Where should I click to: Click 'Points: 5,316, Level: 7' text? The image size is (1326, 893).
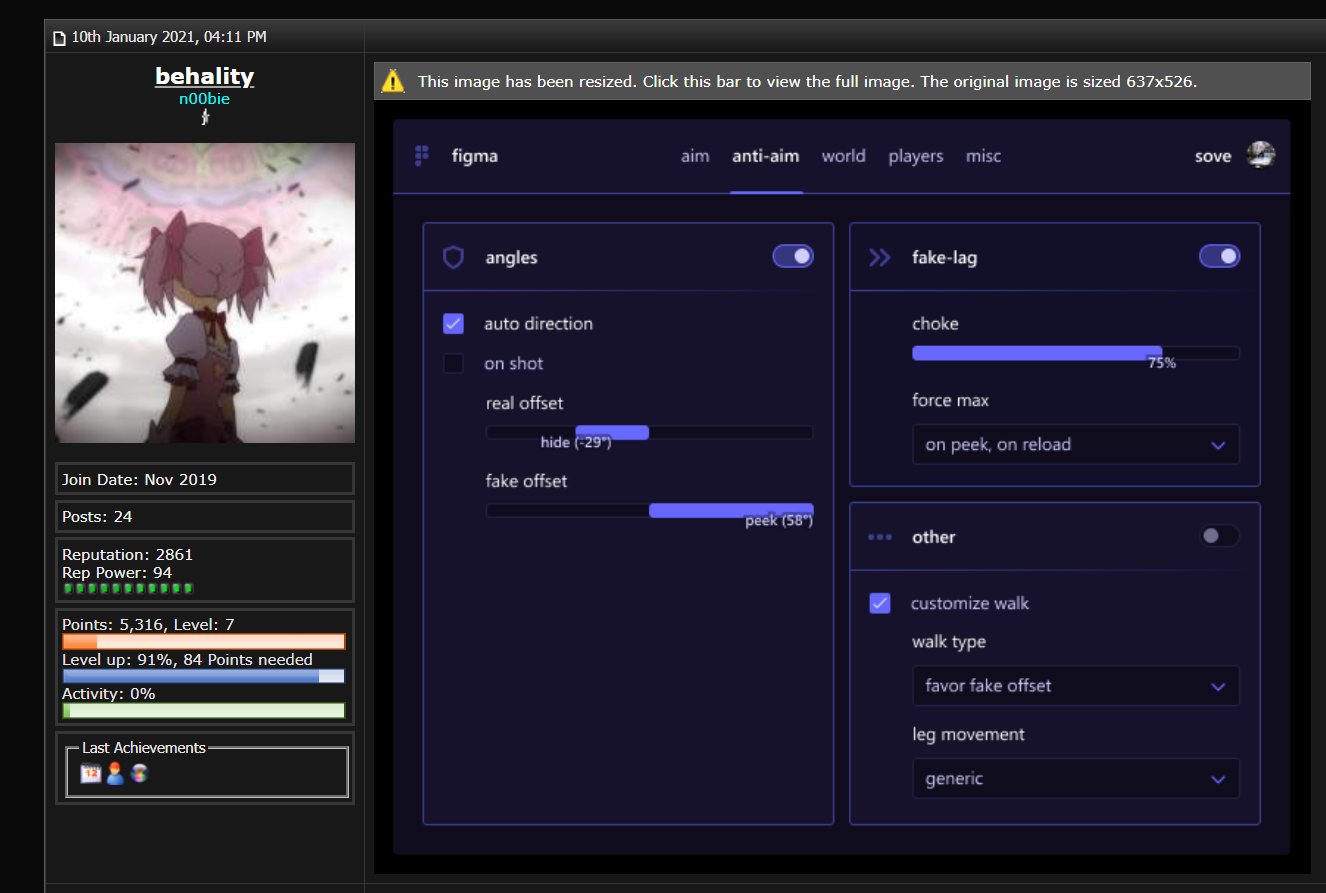pyautogui.click(x=148, y=624)
